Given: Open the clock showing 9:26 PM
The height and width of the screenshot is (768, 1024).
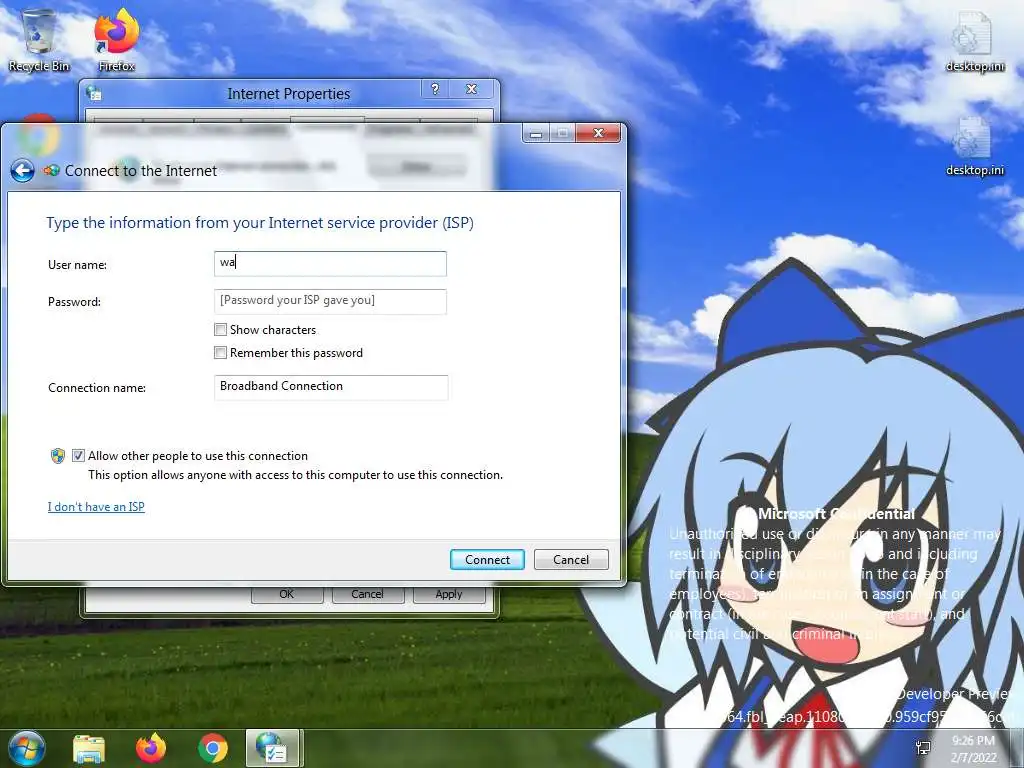Looking at the screenshot, I should [973, 749].
